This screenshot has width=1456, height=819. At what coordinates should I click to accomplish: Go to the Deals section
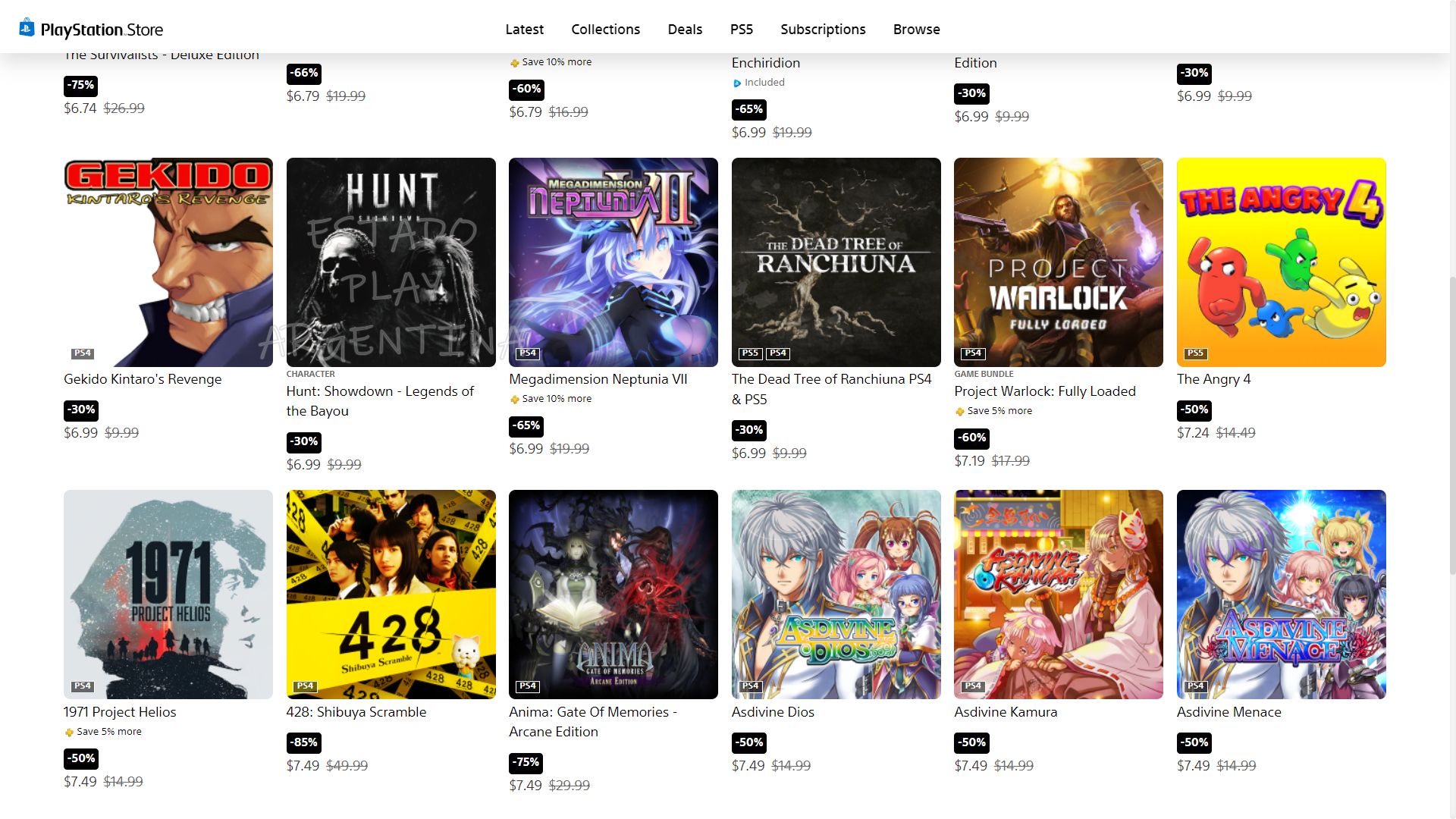(685, 29)
